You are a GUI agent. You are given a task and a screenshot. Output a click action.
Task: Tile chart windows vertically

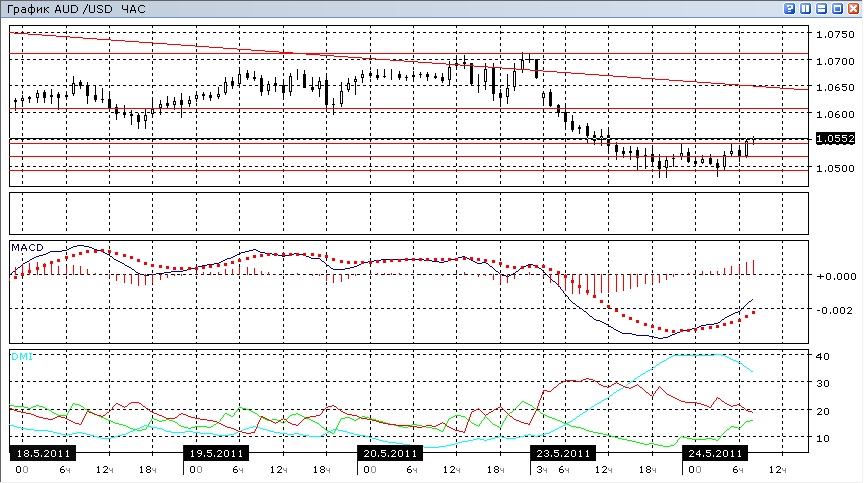click(806, 8)
